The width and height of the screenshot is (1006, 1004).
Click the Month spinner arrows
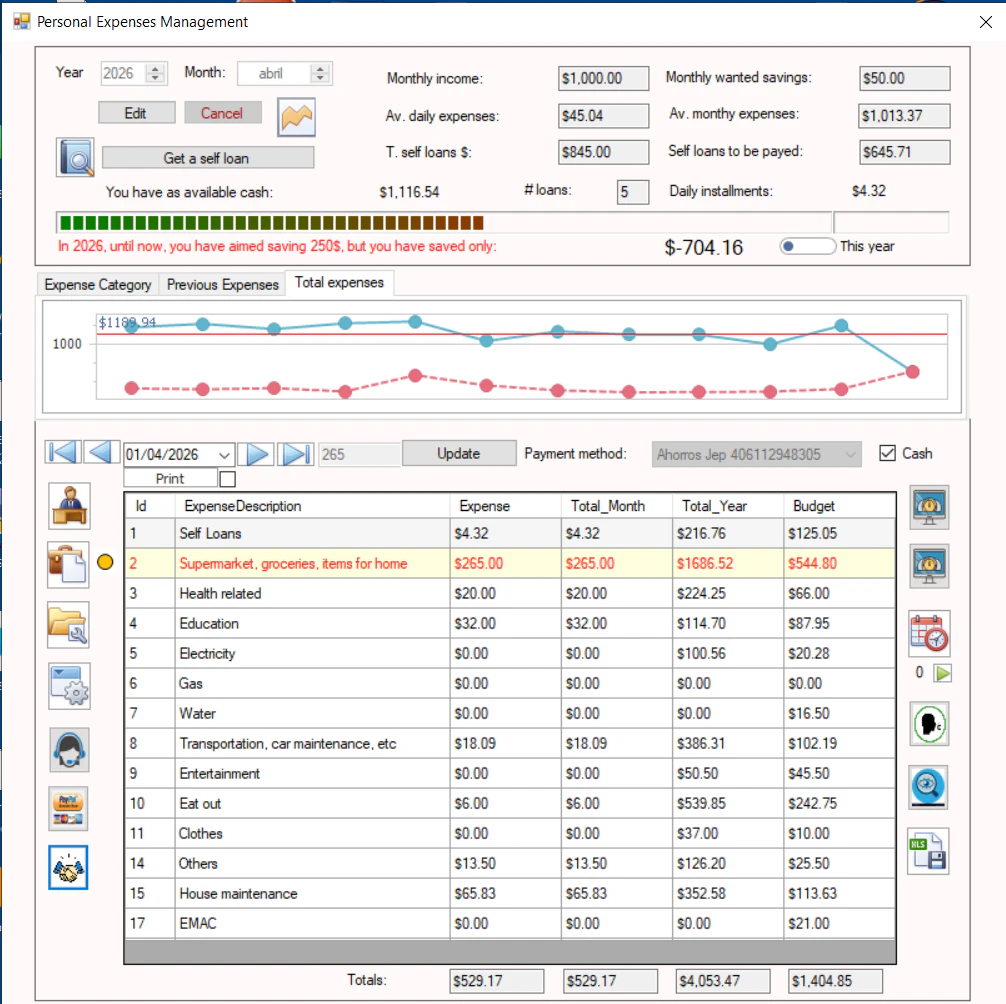click(320, 73)
